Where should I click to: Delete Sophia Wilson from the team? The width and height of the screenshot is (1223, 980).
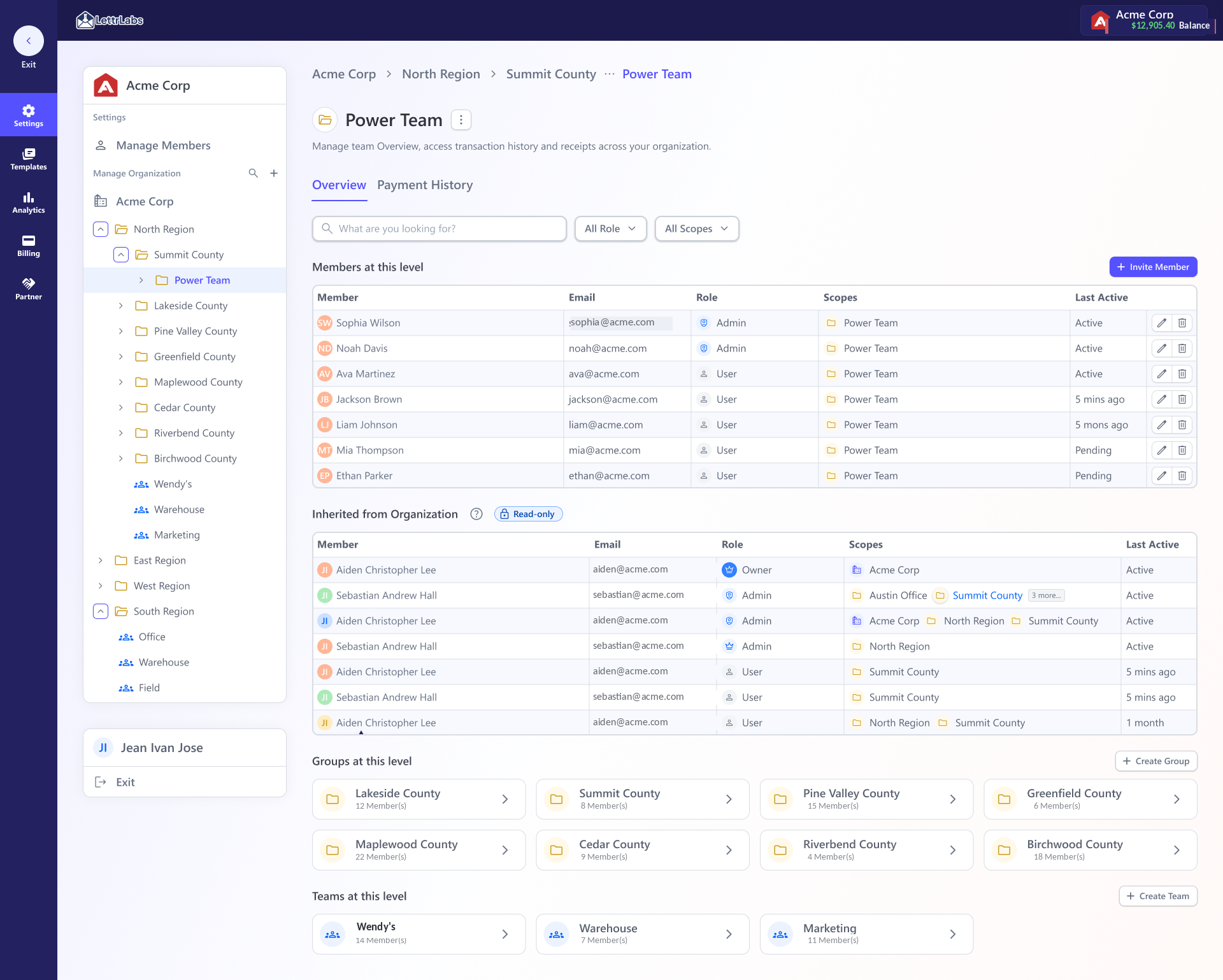pos(1182,323)
